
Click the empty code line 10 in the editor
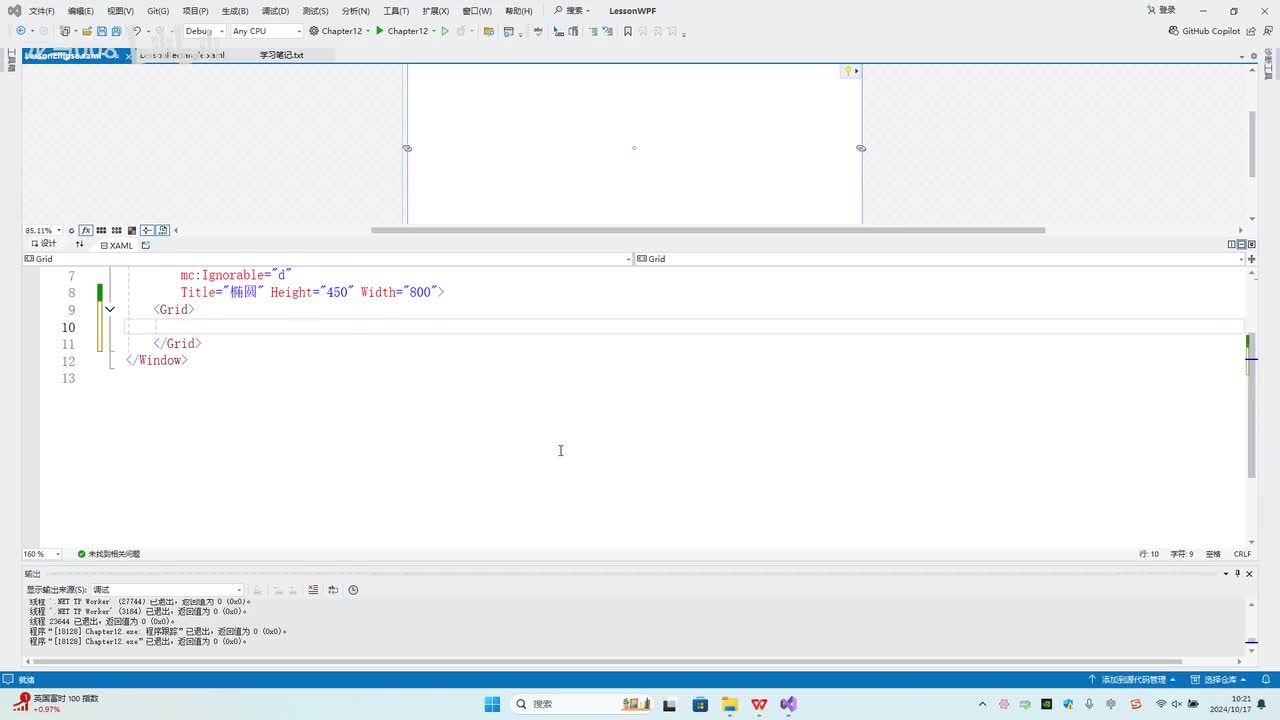click(x=685, y=327)
